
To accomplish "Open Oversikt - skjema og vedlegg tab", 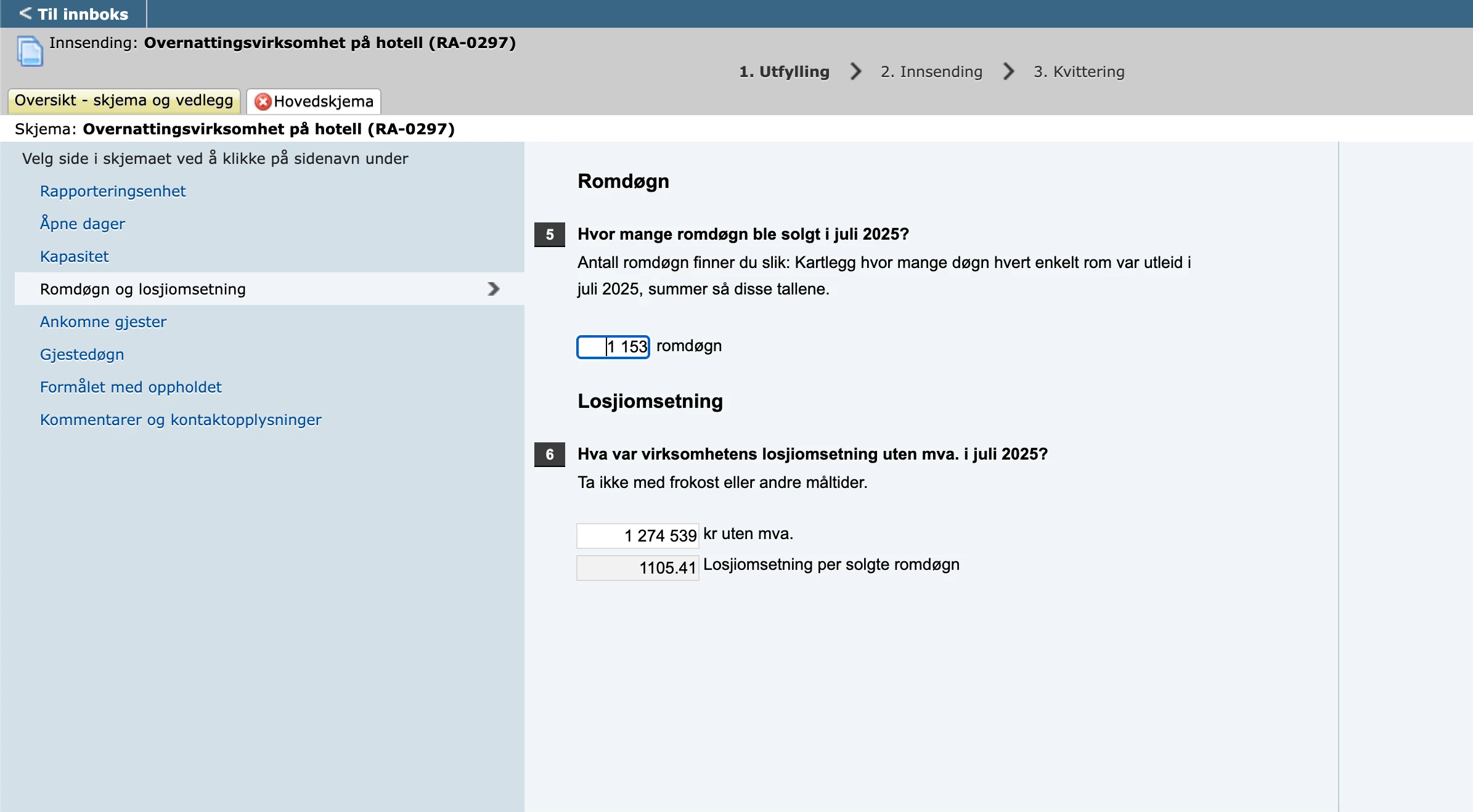I will (124, 100).
